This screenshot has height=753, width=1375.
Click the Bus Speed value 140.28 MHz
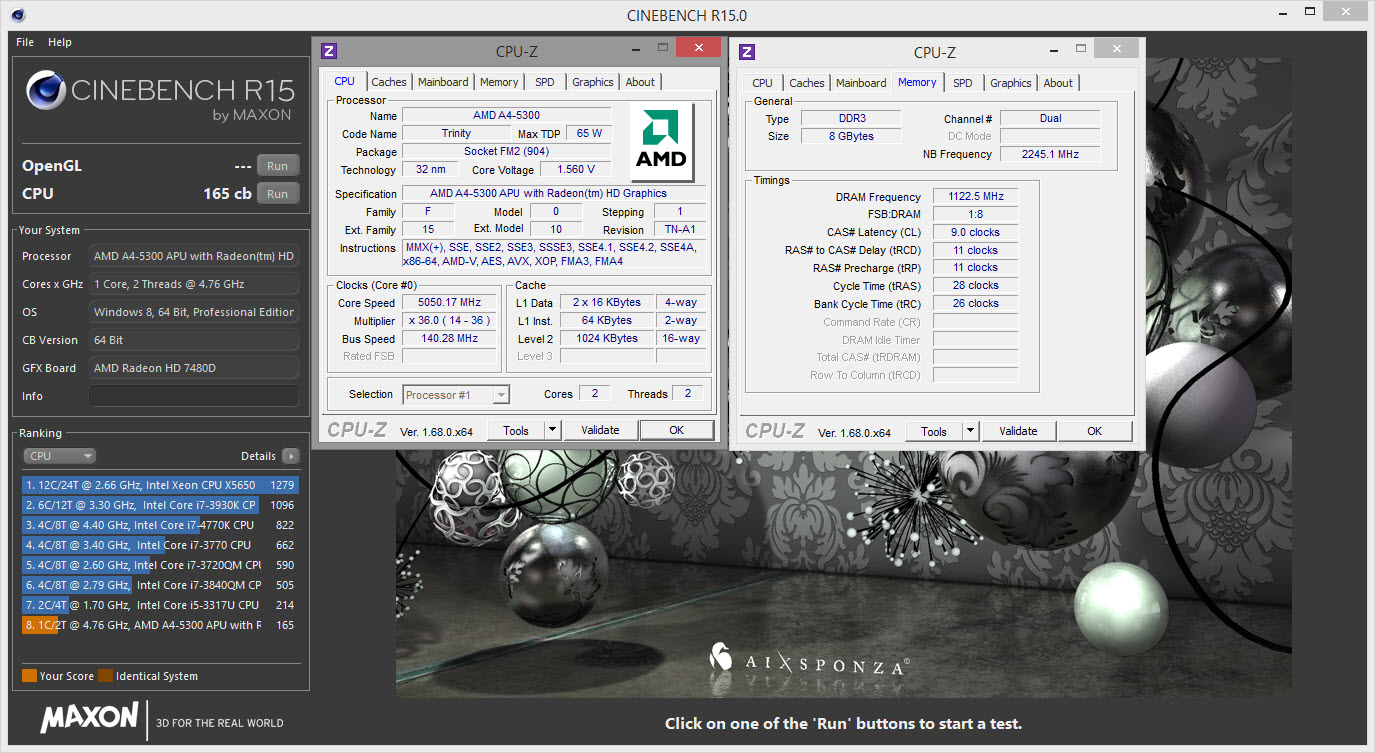tap(450, 339)
